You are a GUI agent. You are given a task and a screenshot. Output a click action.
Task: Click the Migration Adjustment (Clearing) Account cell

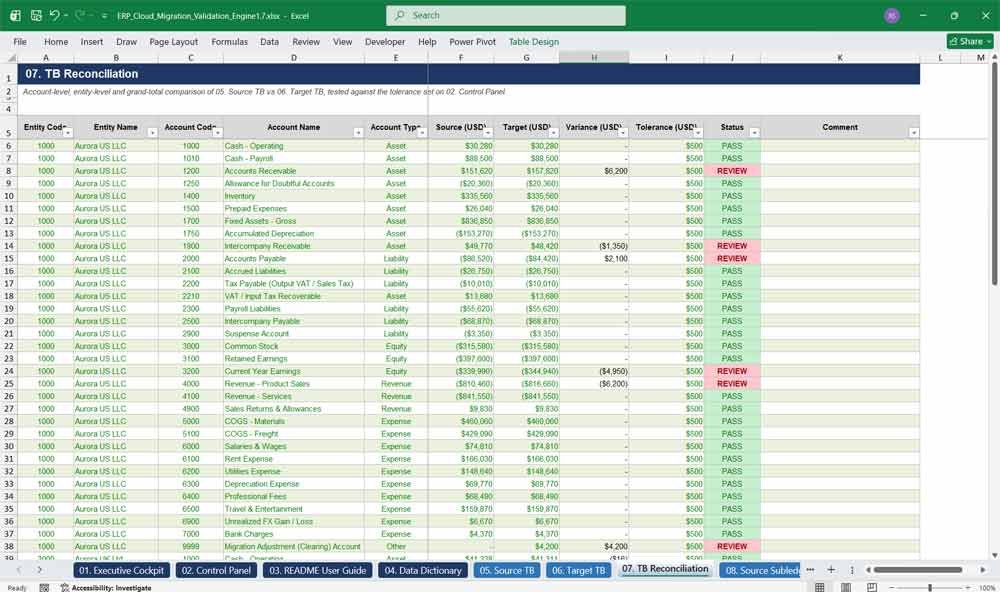(293, 547)
